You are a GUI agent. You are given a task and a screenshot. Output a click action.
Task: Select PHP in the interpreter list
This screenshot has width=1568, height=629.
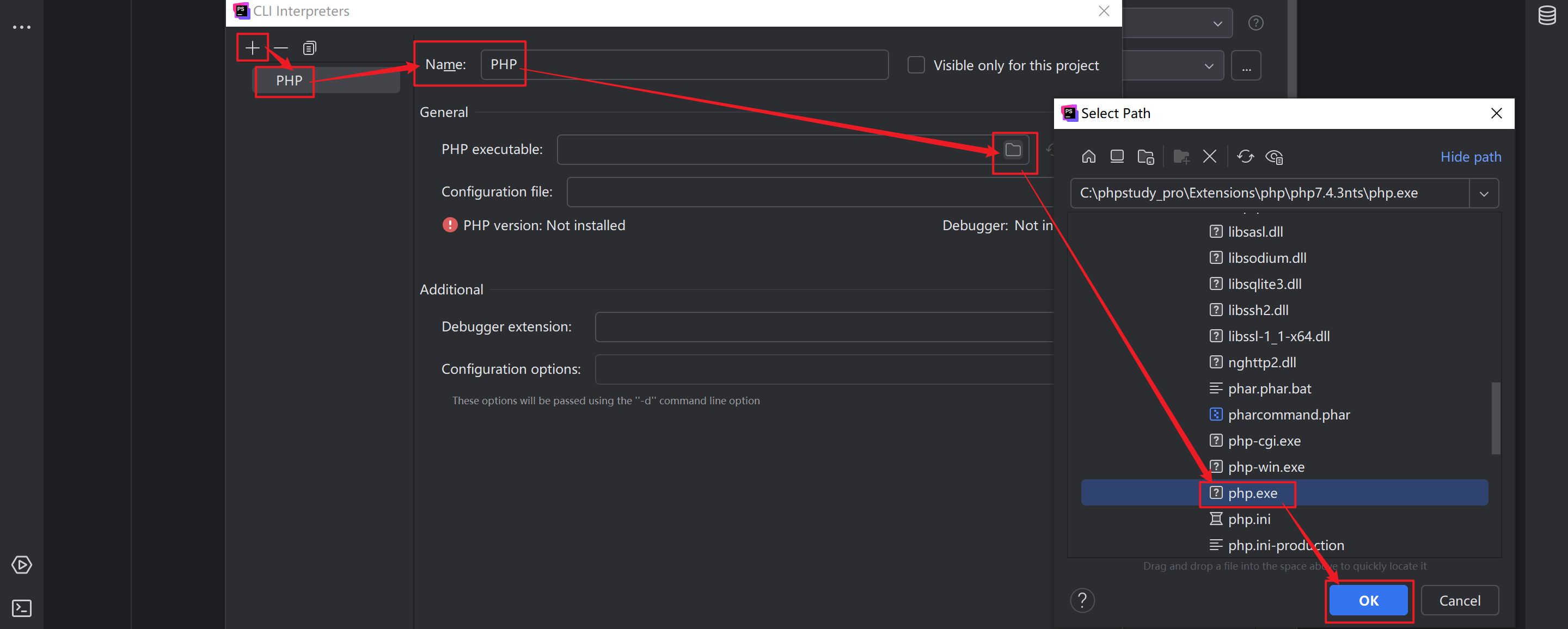click(290, 79)
